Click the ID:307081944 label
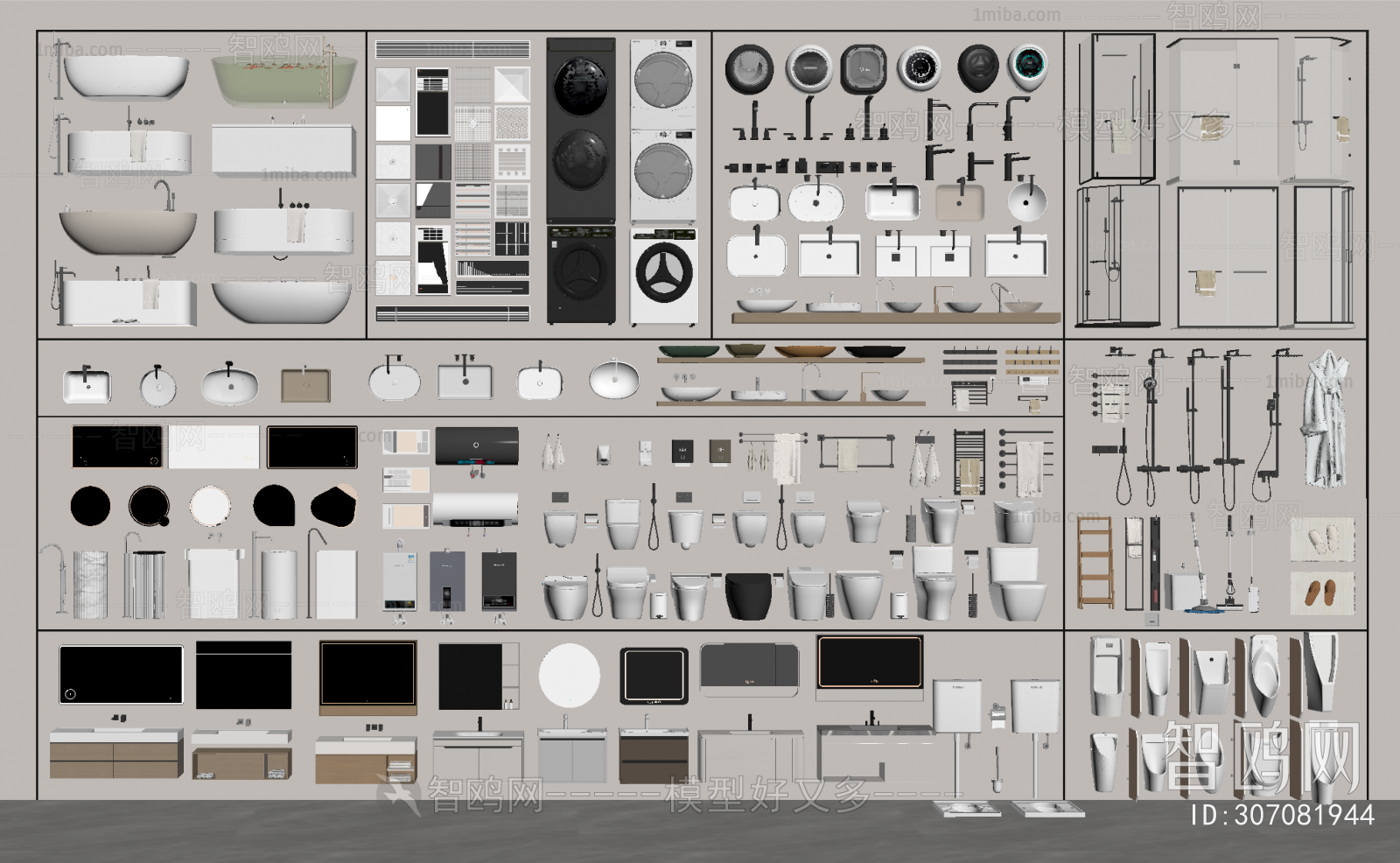The width and height of the screenshot is (1400, 863). point(1282,816)
